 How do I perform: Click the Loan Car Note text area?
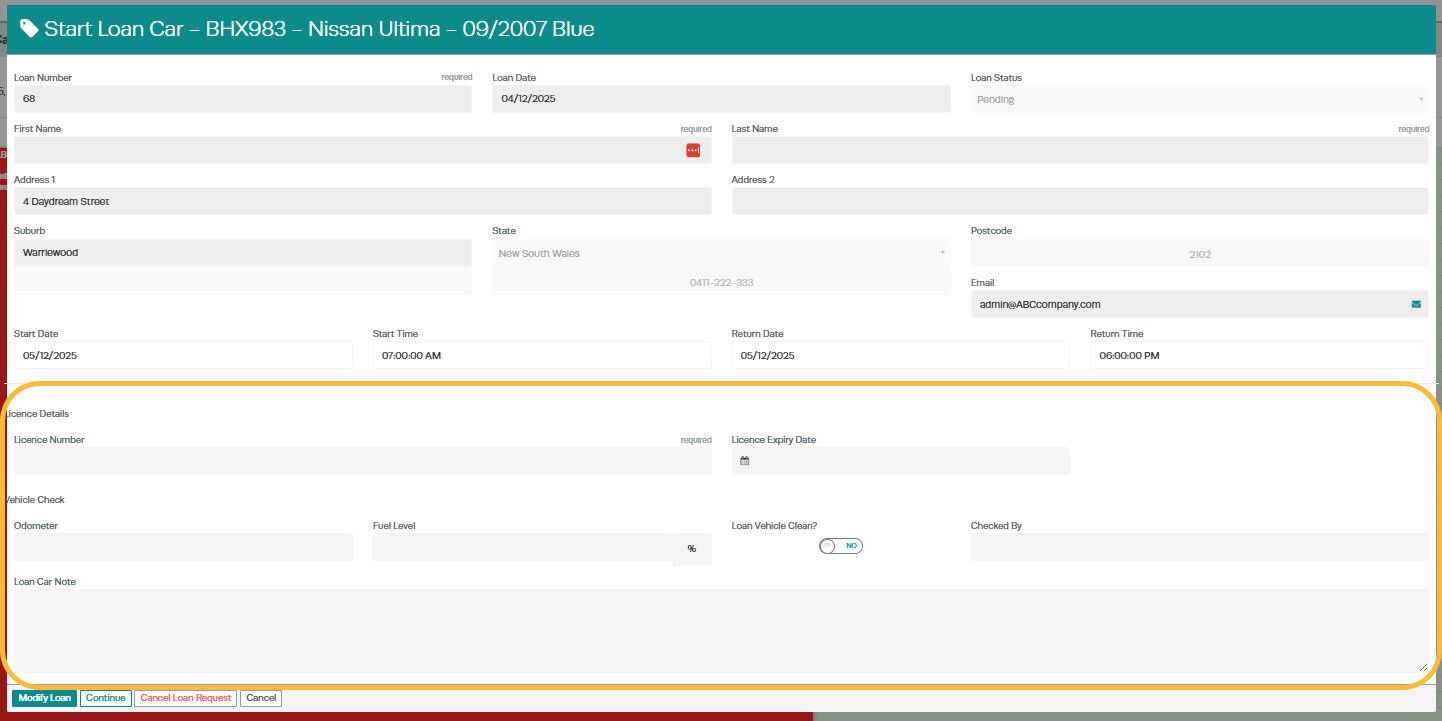721,630
